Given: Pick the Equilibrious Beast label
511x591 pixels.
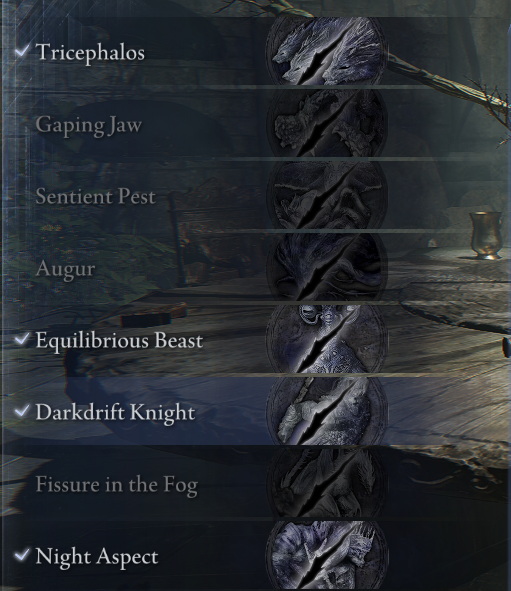Looking at the screenshot, I should click(119, 341).
